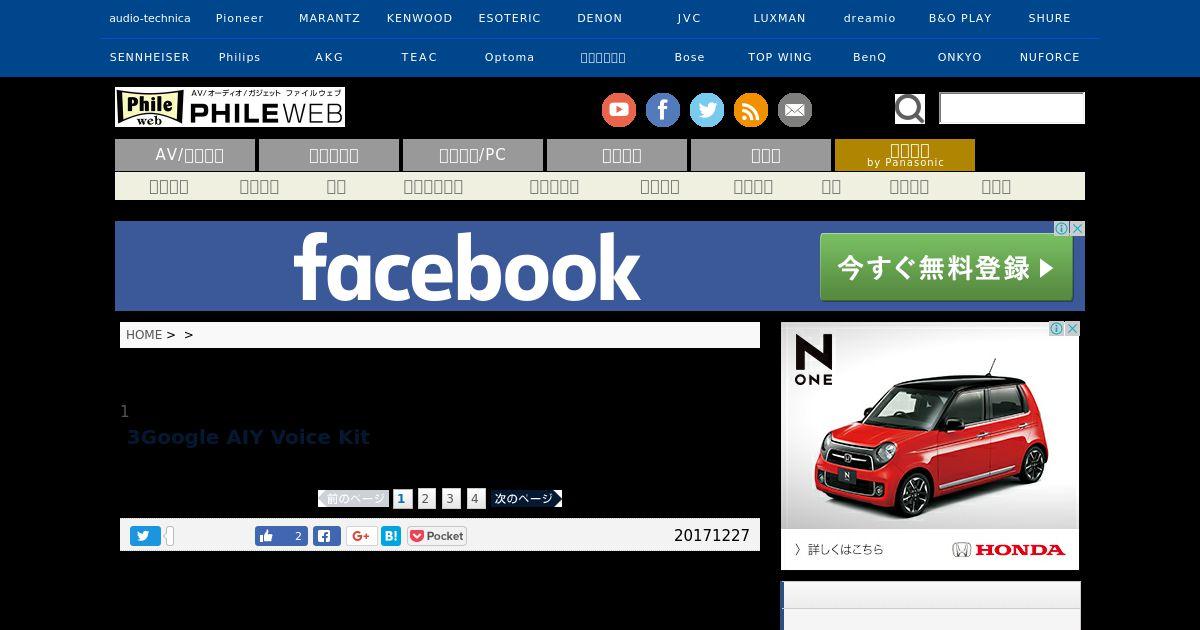Viewport: 1200px width, 630px height.
Task: Open the BenQ brand link
Action: [x=870, y=57]
